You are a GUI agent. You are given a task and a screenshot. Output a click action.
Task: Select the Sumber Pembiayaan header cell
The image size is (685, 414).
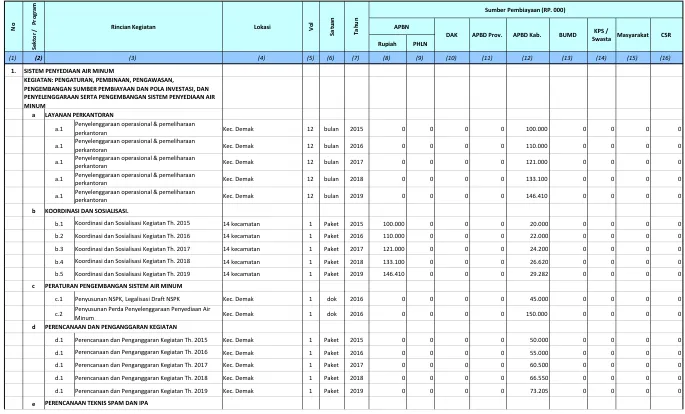coord(525,10)
